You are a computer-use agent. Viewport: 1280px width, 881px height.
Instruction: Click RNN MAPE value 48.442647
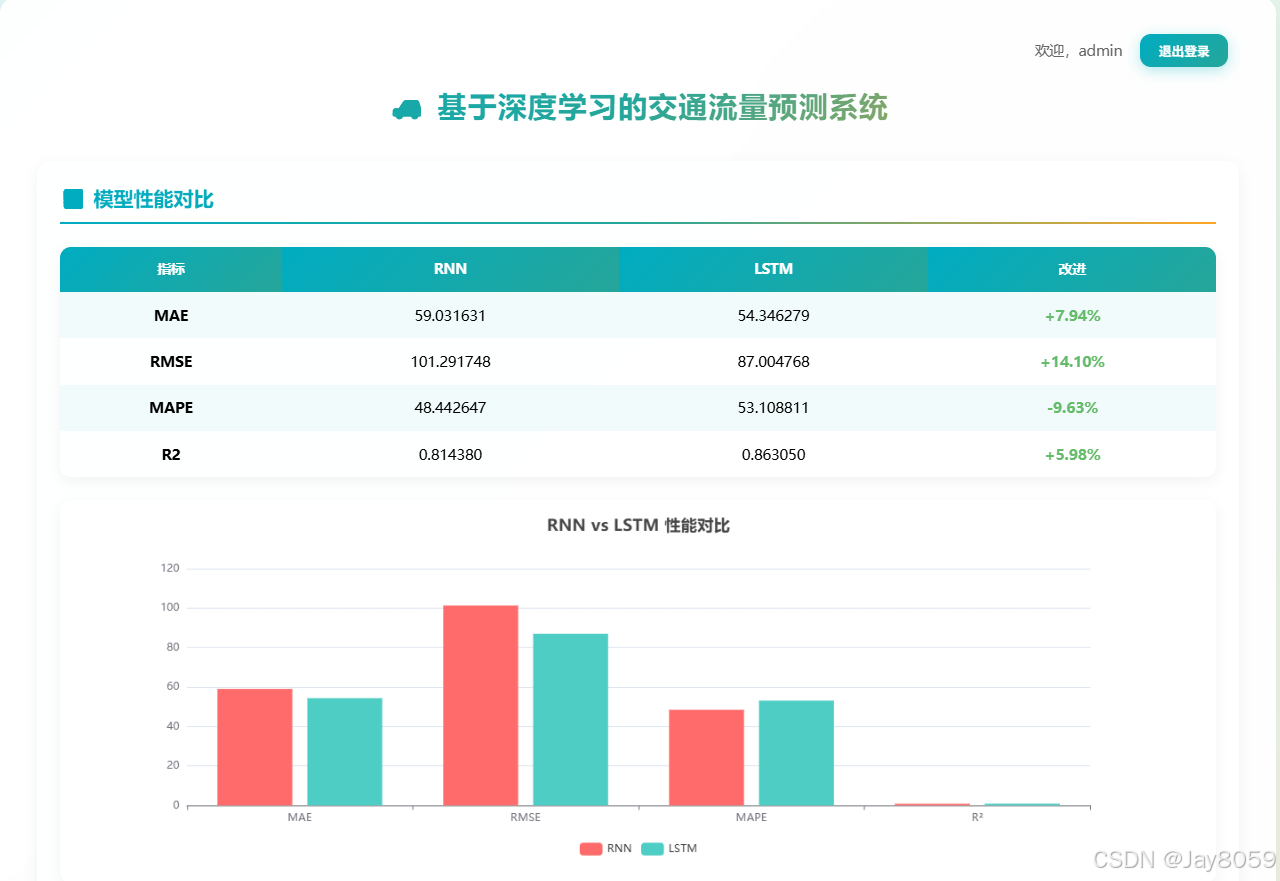point(450,408)
